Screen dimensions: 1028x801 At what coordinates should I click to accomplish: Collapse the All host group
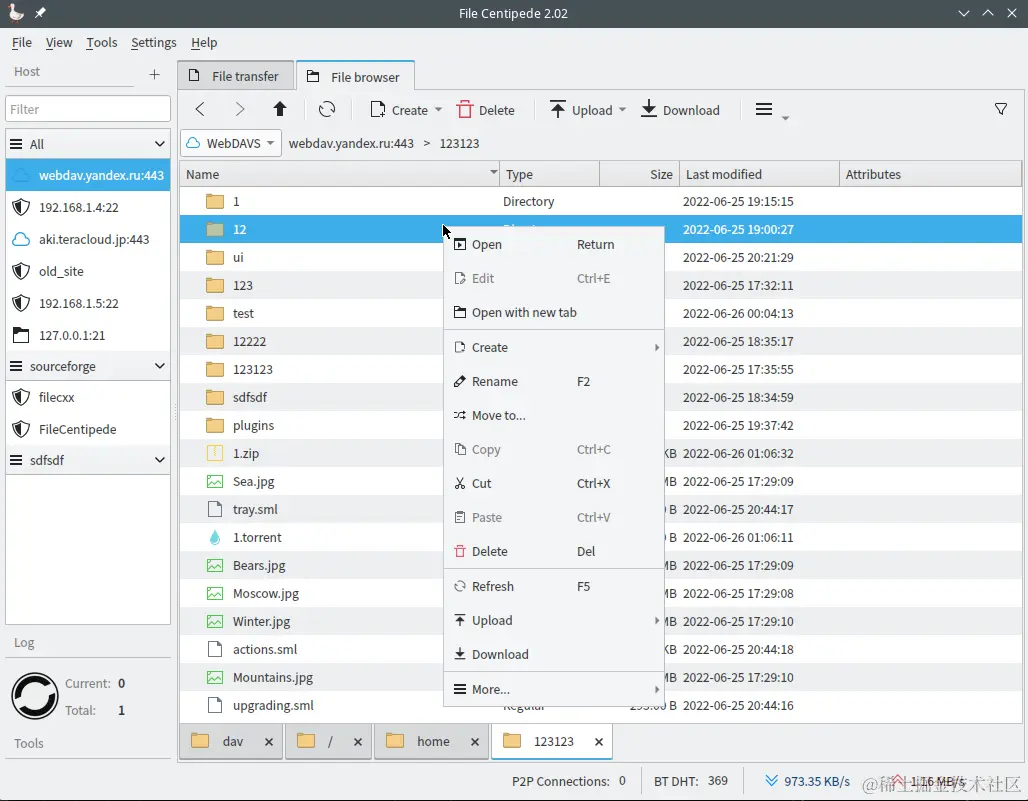(x=159, y=144)
